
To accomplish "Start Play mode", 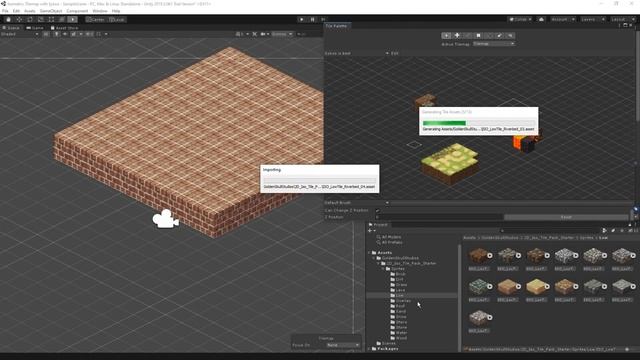I will [x=302, y=19].
